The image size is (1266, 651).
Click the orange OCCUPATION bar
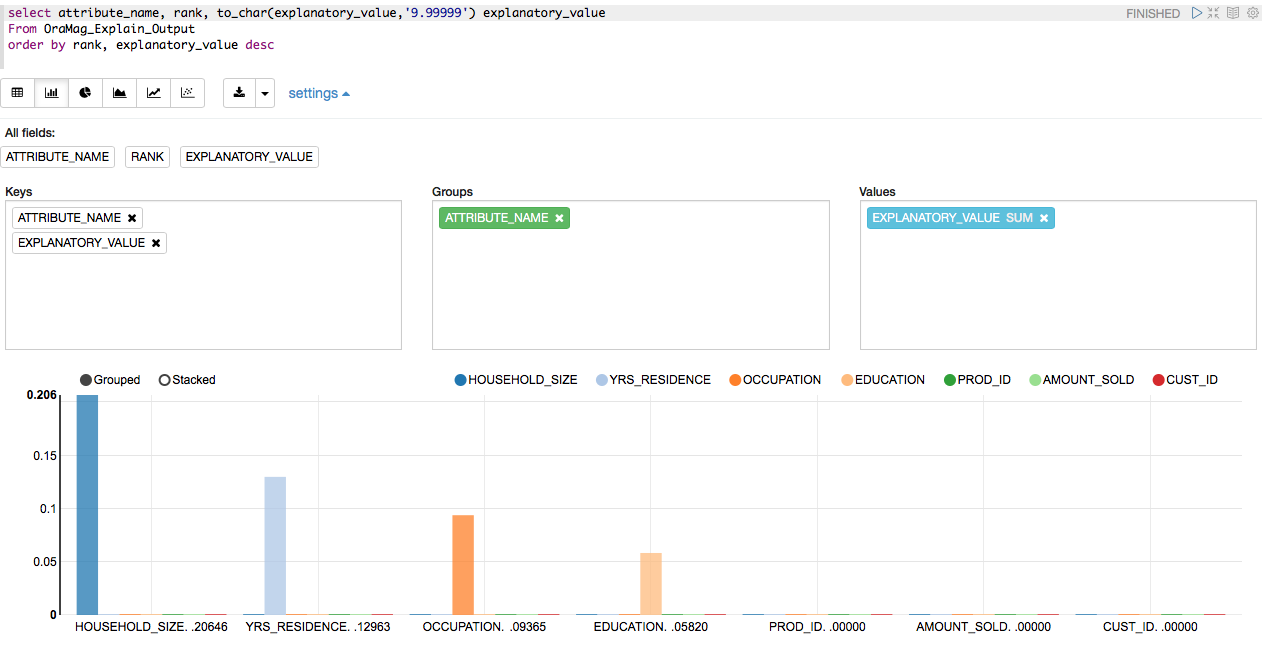(x=463, y=565)
